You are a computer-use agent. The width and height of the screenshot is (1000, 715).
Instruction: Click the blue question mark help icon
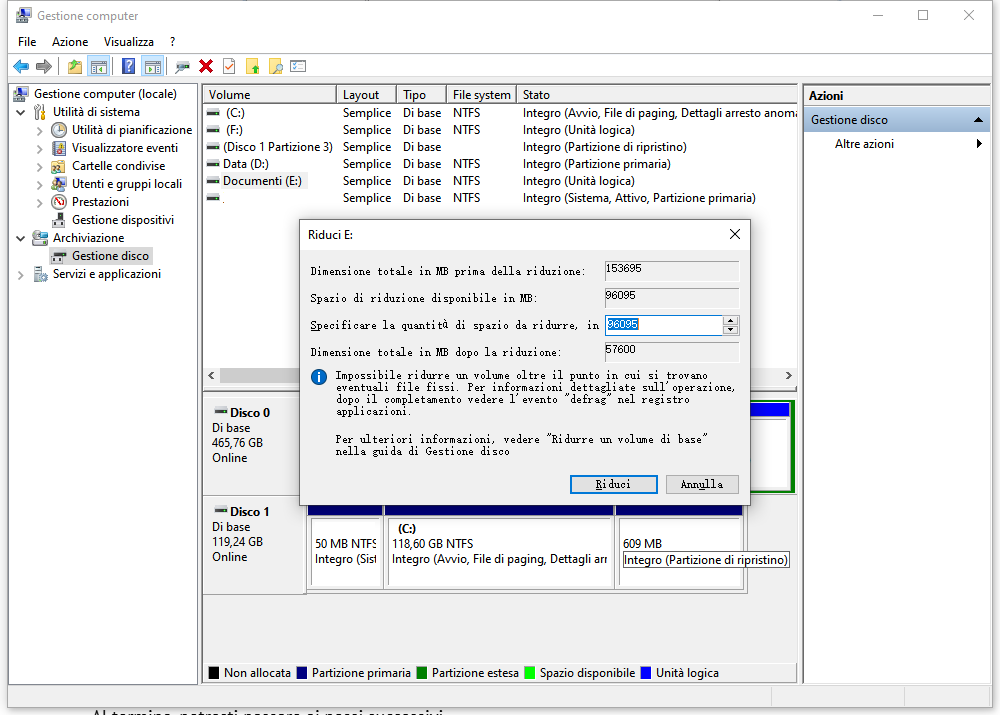[128, 66]
